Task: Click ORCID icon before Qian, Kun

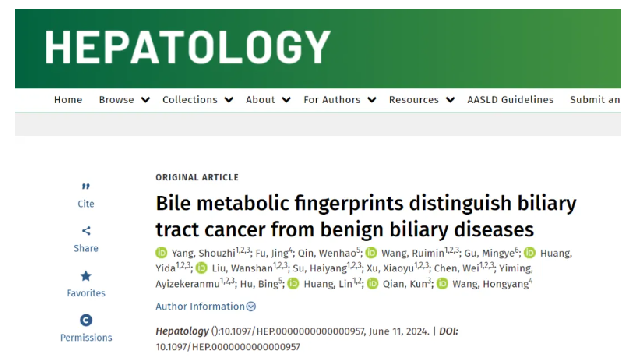Action: tap(372, 283)
